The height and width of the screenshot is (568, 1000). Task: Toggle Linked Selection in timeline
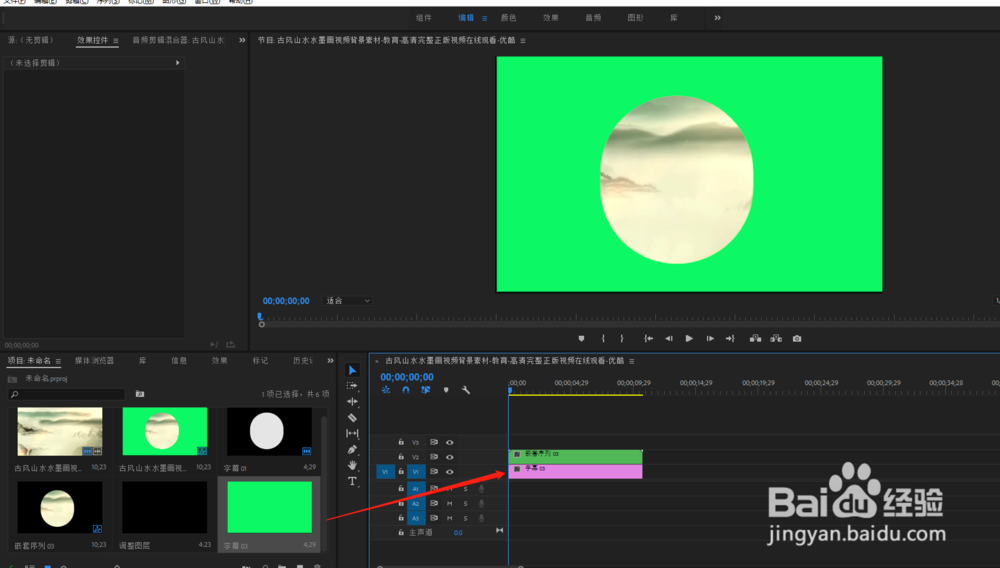coord(425,390)
